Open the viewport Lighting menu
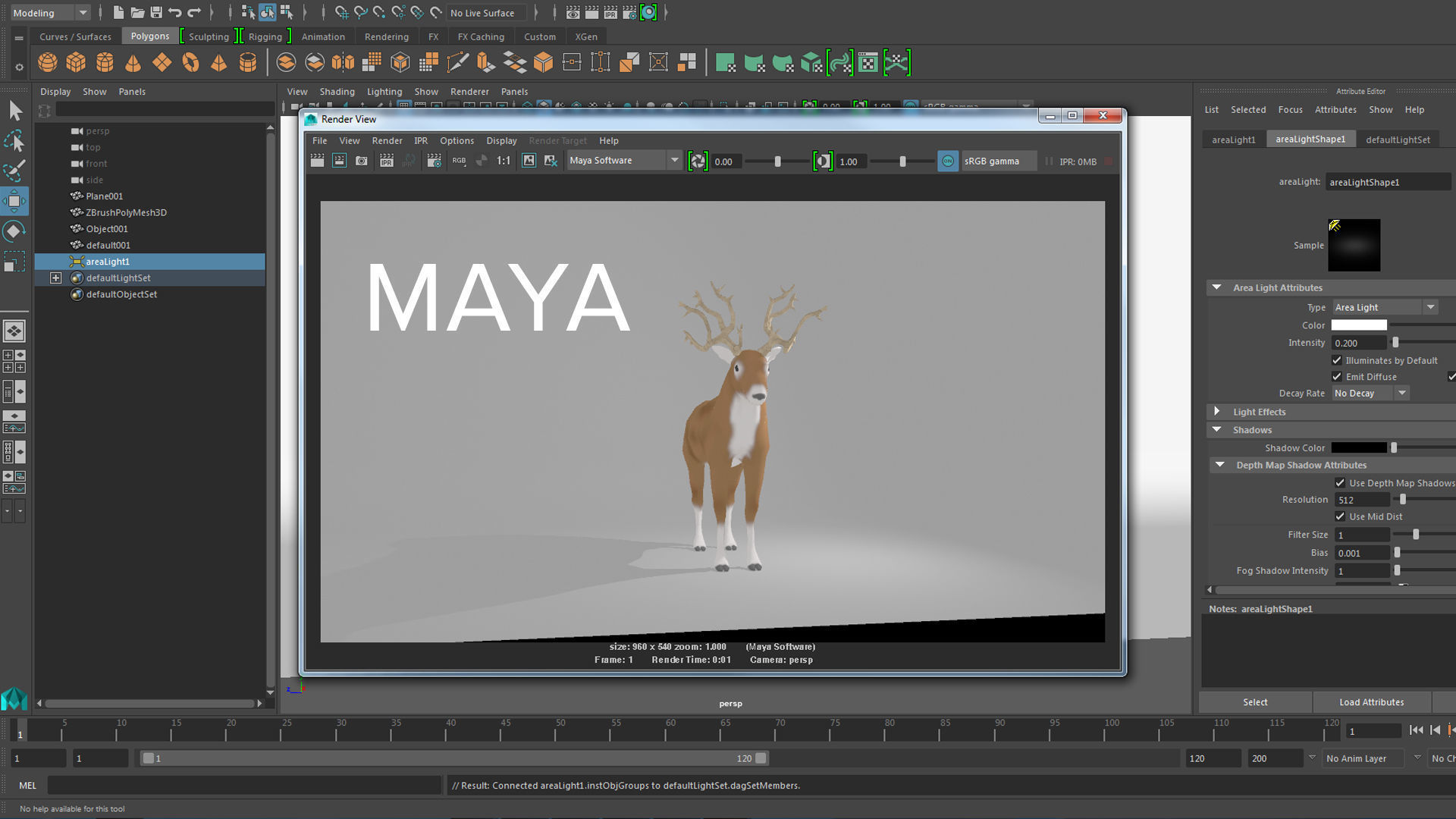1456x819 pixels. [x=384, y=91]
